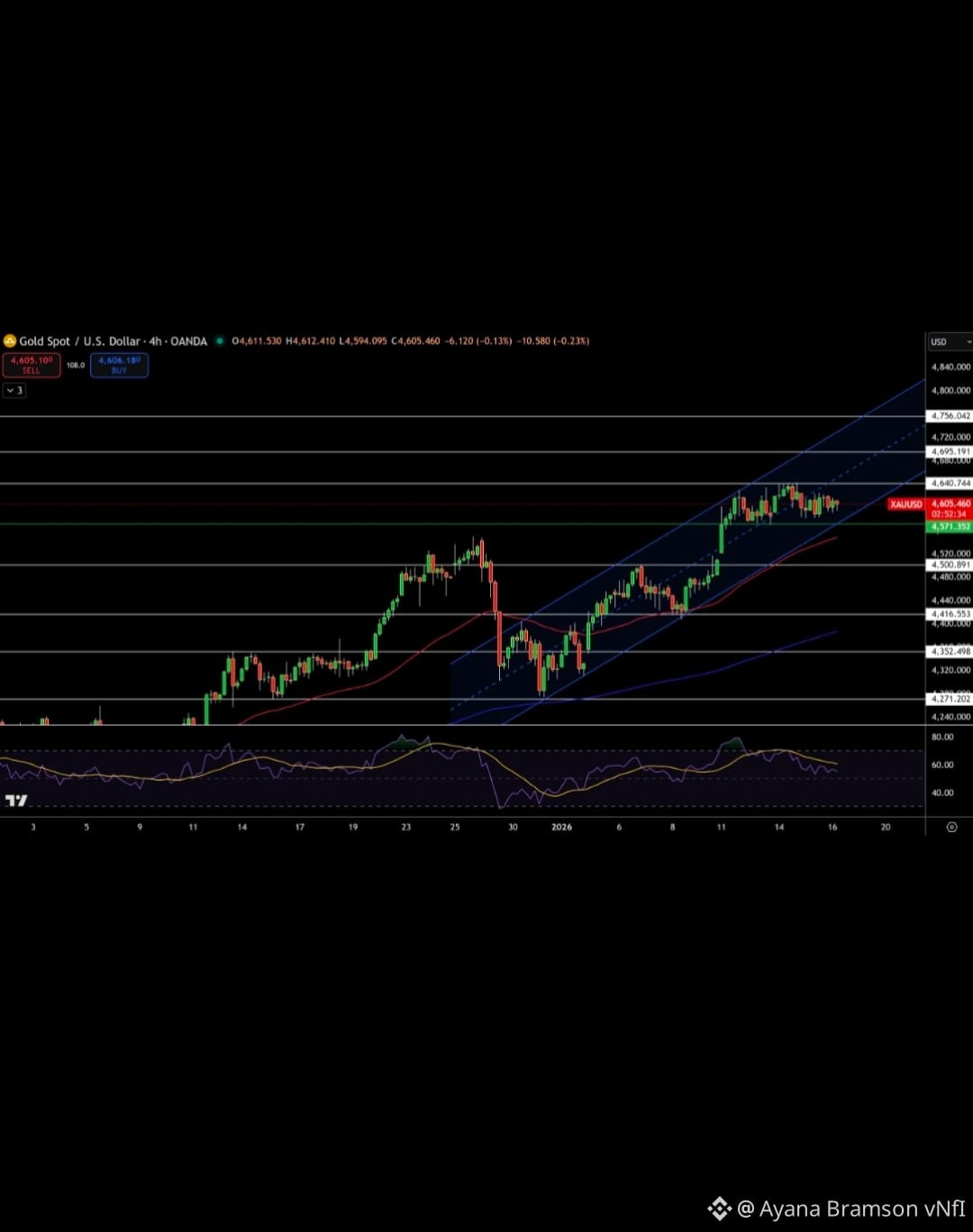The image size is (973, 1232).
Task: Click the green market status dot
Action: pos(219,341)
